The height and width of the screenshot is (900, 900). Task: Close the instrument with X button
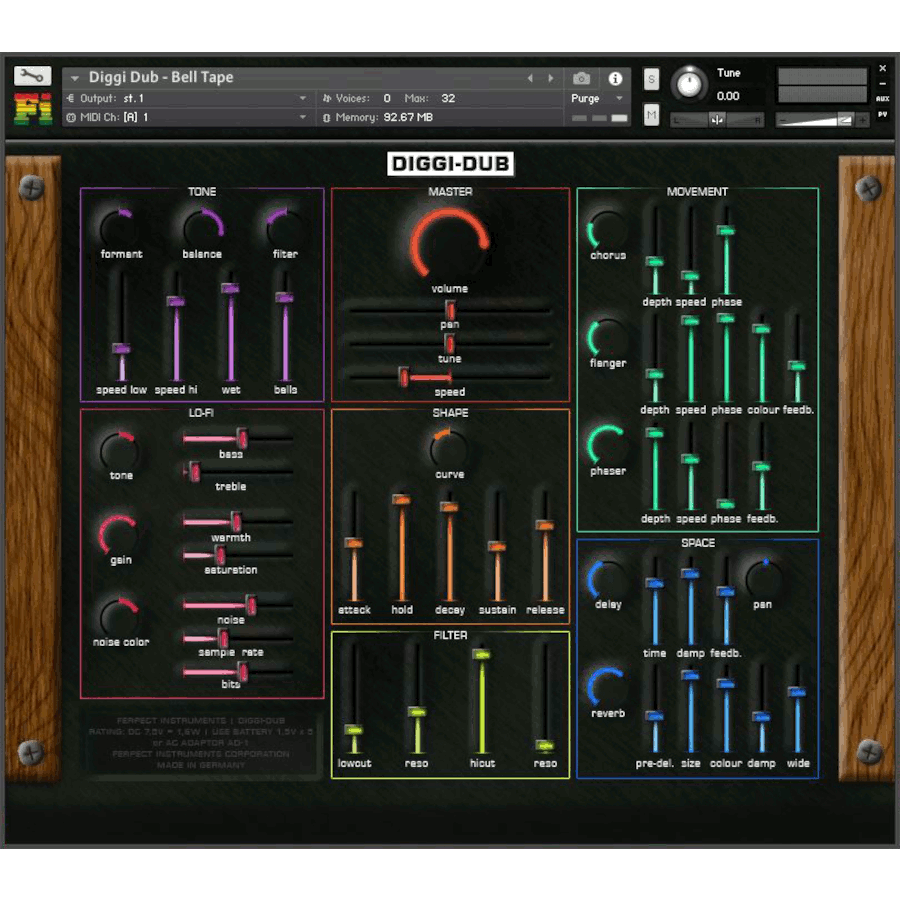(882, 68)
